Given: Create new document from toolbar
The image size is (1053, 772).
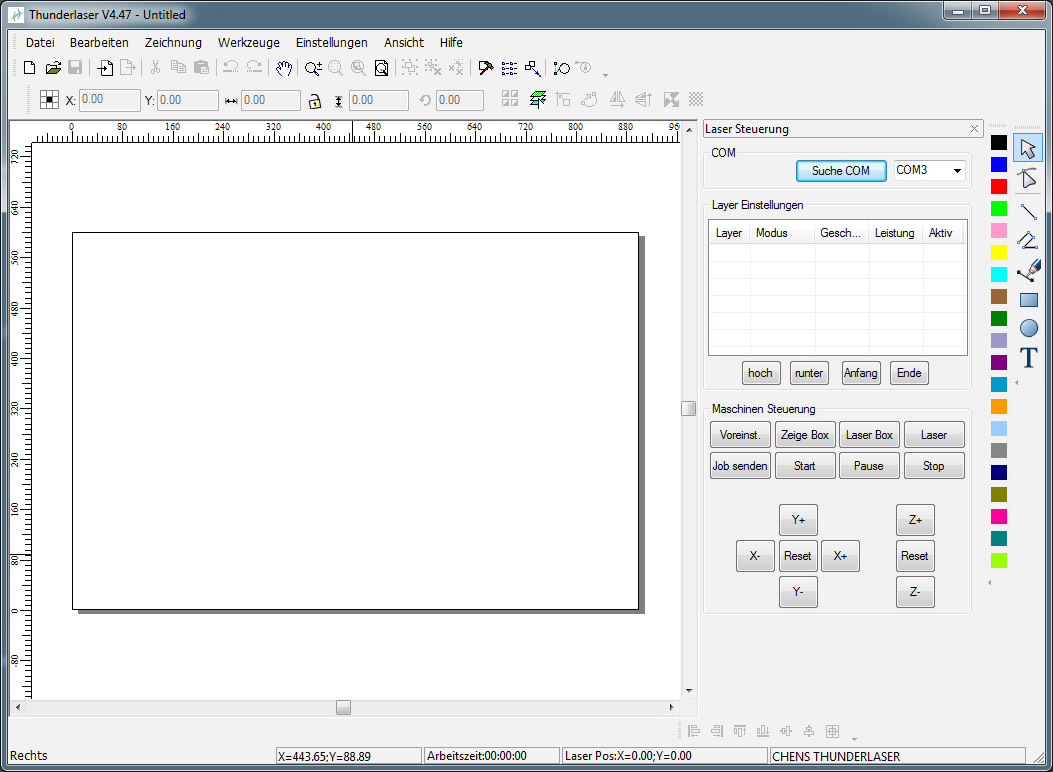Looking at the screenshot, I should coord(30,68).
